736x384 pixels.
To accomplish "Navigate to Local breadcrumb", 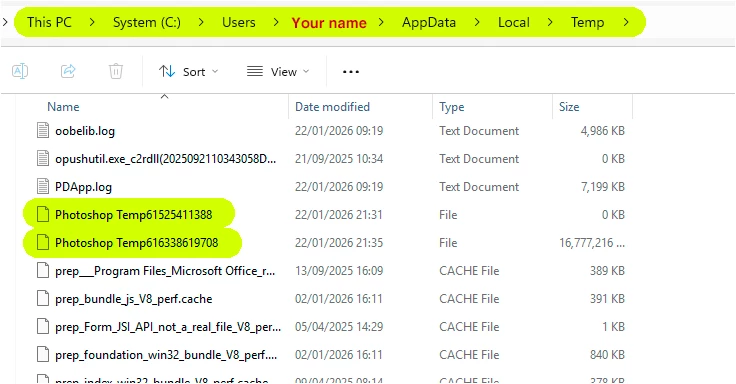I will tap(514, 22).
